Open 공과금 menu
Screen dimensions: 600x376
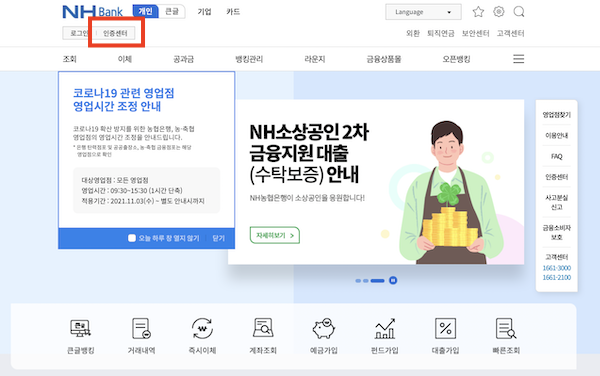click(184, 59)
